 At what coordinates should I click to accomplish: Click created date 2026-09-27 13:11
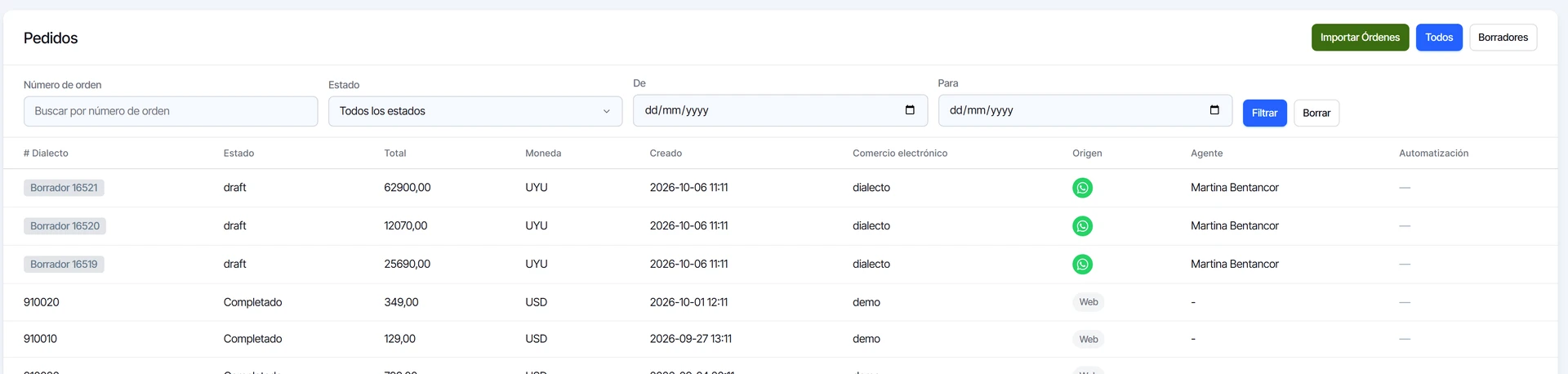click(x=691, y=339)
